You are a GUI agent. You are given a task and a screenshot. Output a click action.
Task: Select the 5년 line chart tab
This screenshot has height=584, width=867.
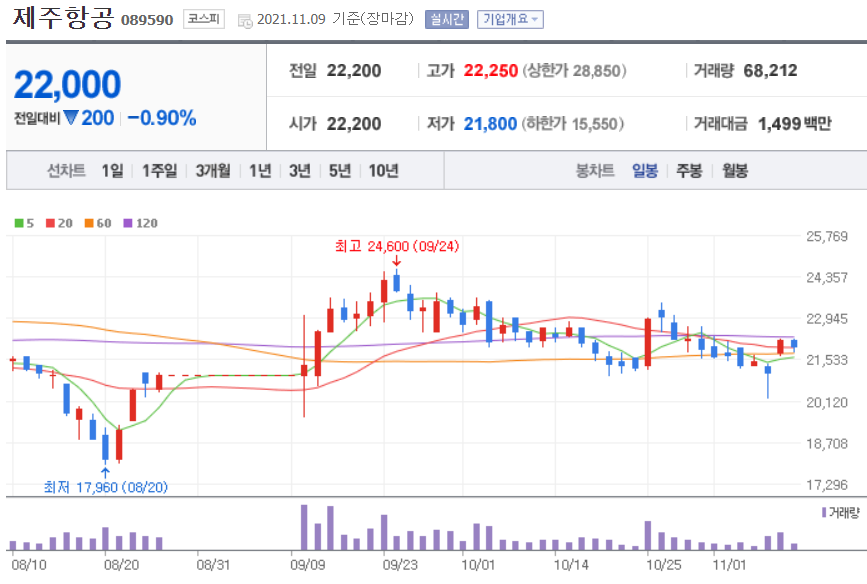(340, 171)
